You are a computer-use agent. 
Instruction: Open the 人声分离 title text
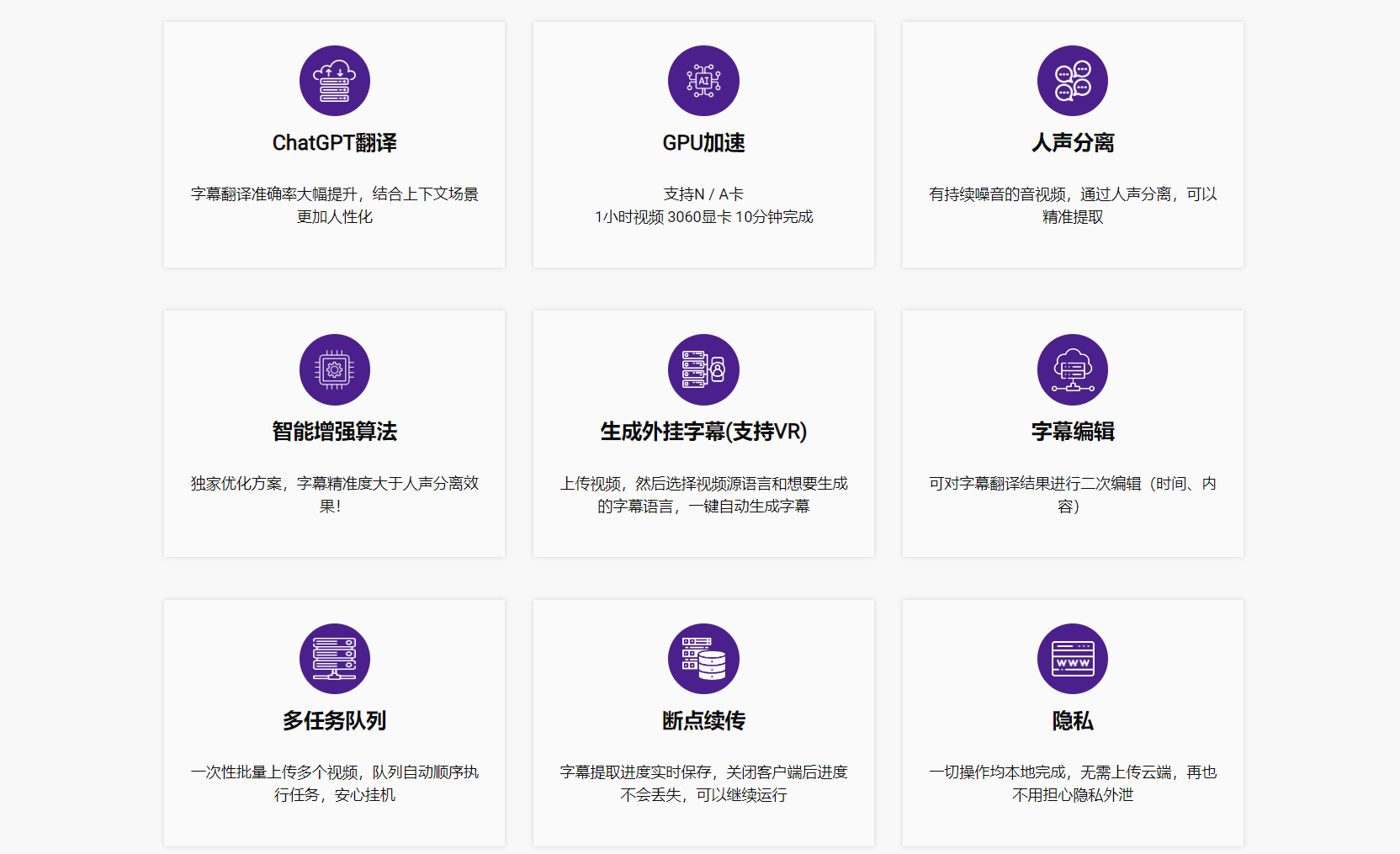click(1072, 143)
